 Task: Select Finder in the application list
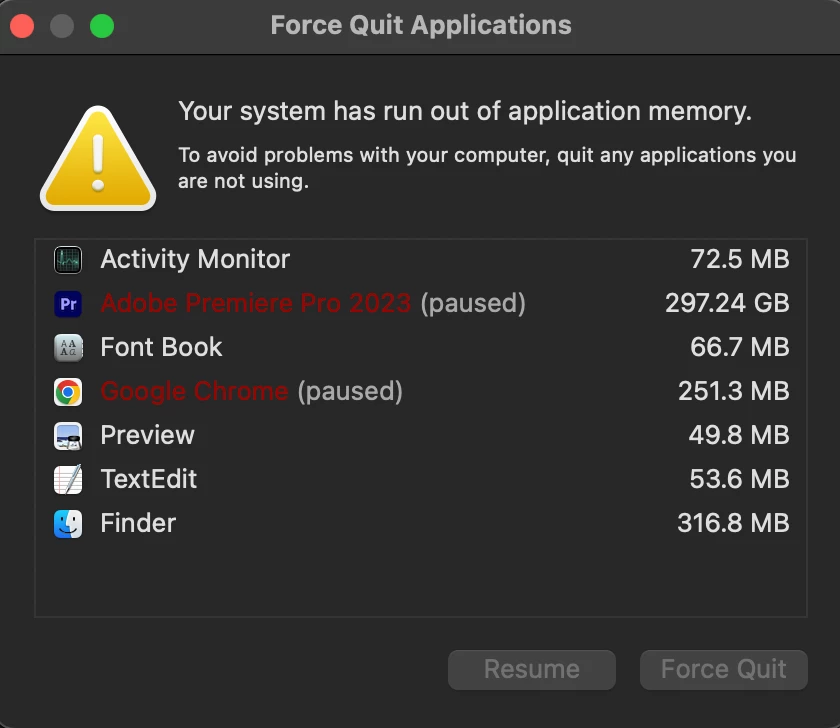[421, 523]
